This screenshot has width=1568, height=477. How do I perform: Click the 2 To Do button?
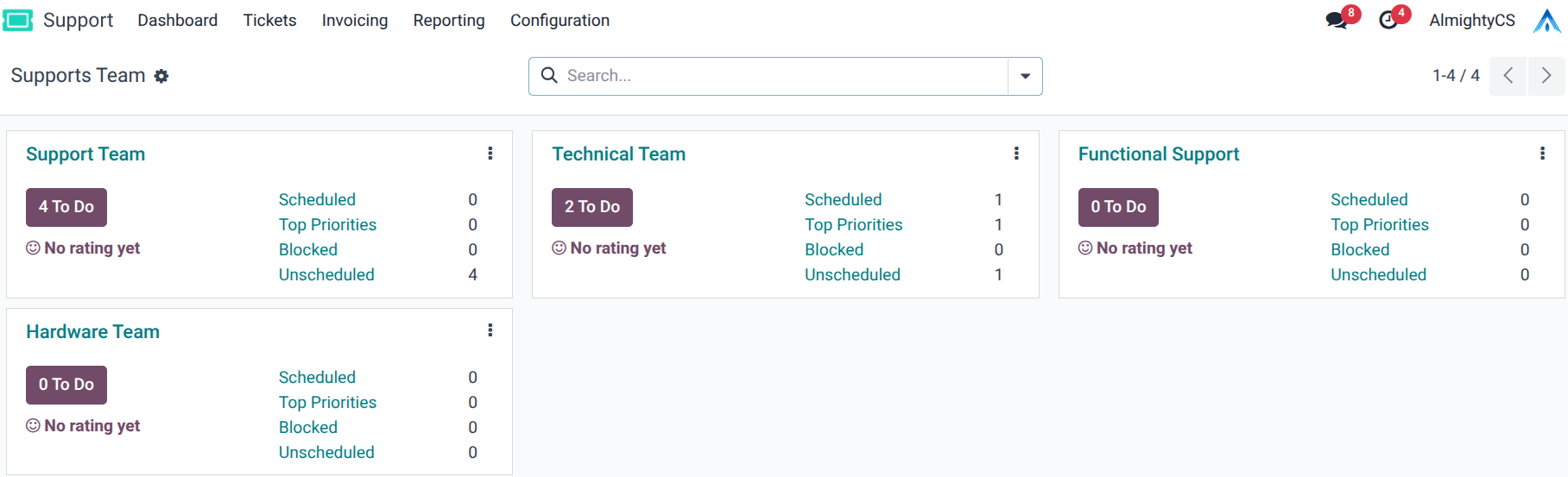tap(592, 207)
